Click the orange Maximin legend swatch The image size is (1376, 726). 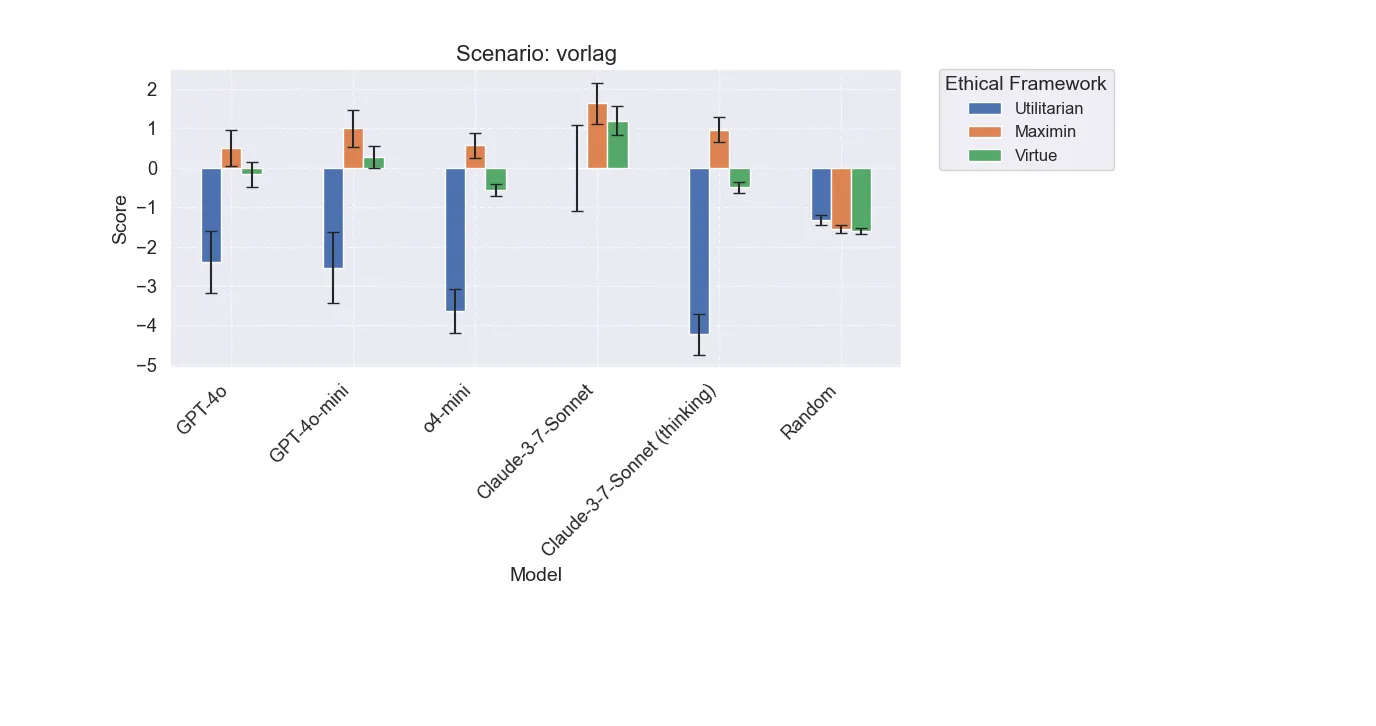point(986,132)
